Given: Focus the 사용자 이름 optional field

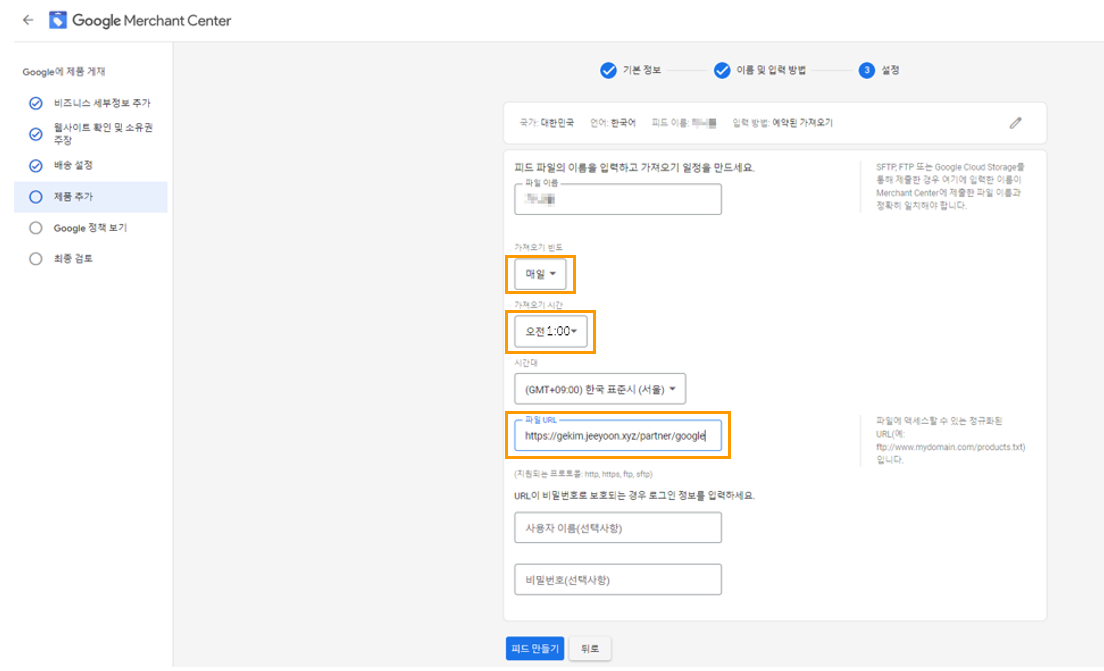Looking at the screenshot, I should click(x=617, y=527).
